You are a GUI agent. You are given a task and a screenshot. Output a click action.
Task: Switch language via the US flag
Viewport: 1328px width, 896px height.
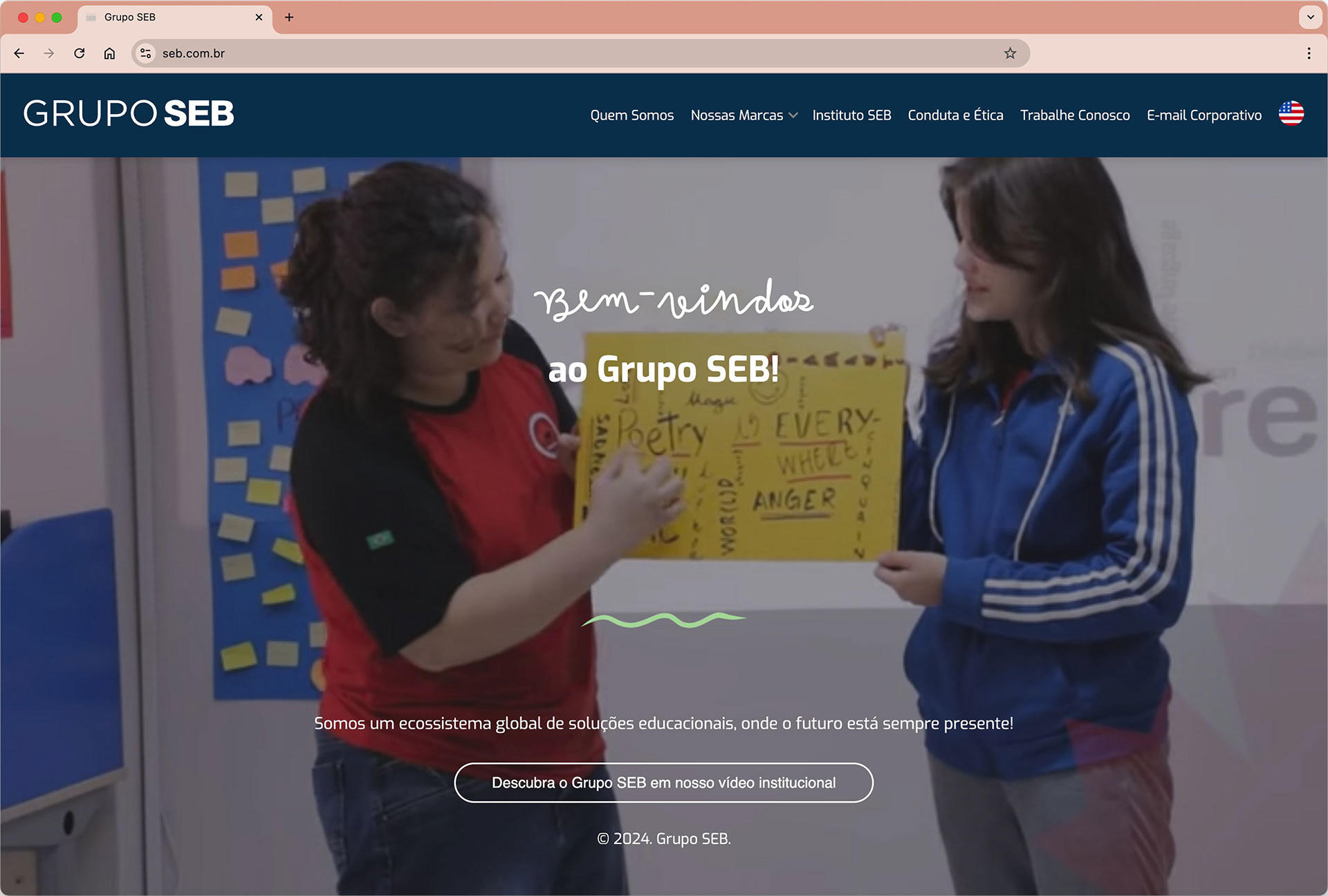click(1291, 113)
